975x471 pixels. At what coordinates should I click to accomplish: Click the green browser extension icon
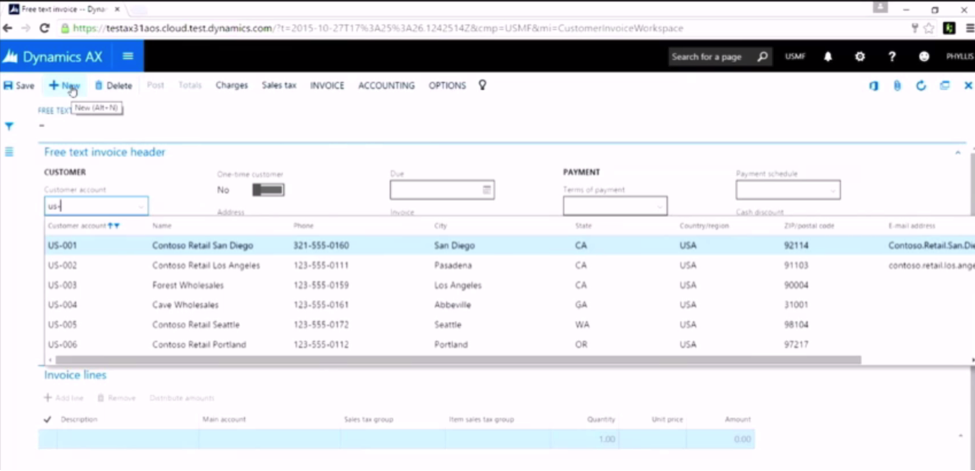coord(950,28)
